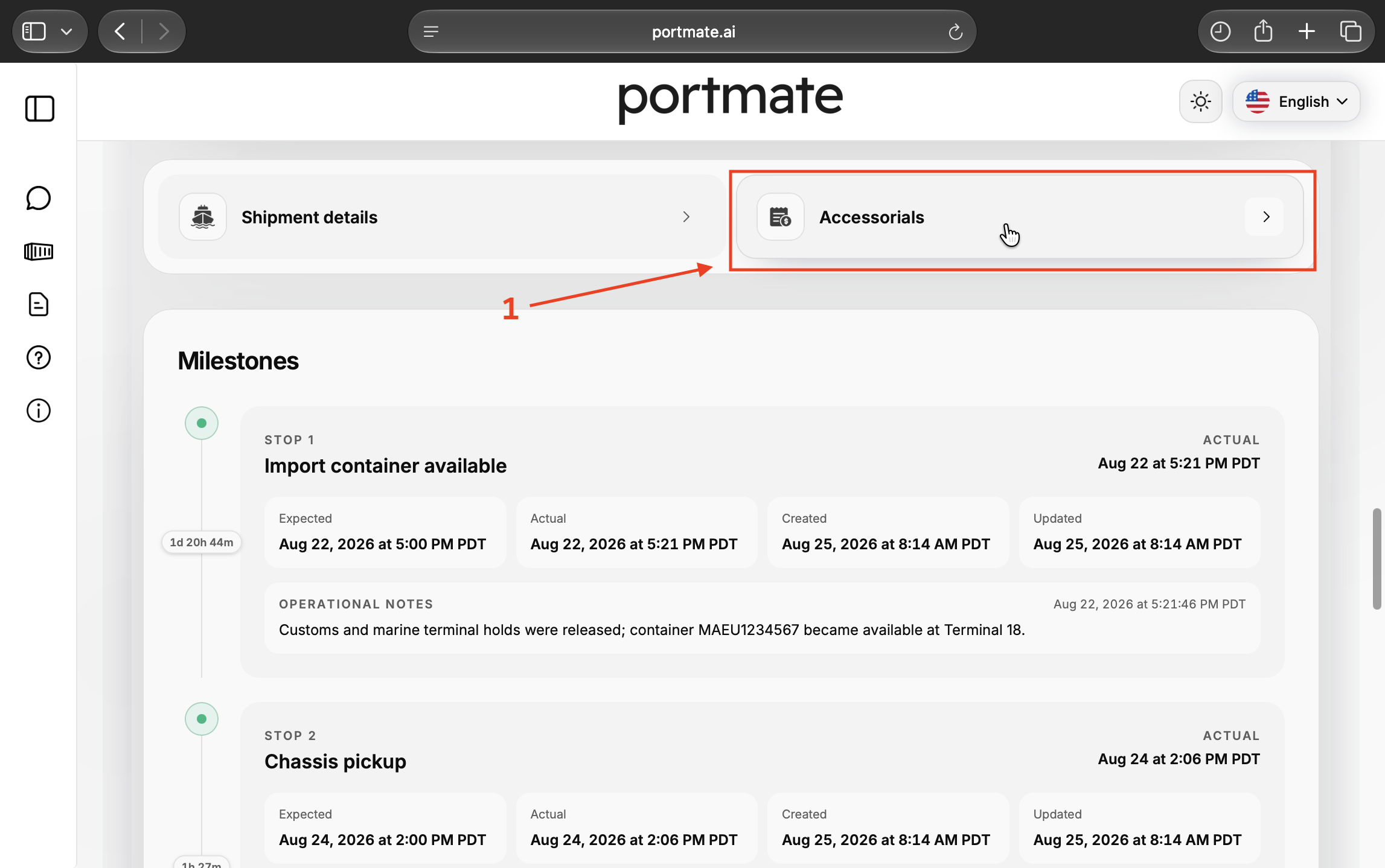Open Safari tab group dropdown arrow
Image resolution: width=1385 pixels, height=868 pixels.
pyautogui.click(x=67, y=31)
